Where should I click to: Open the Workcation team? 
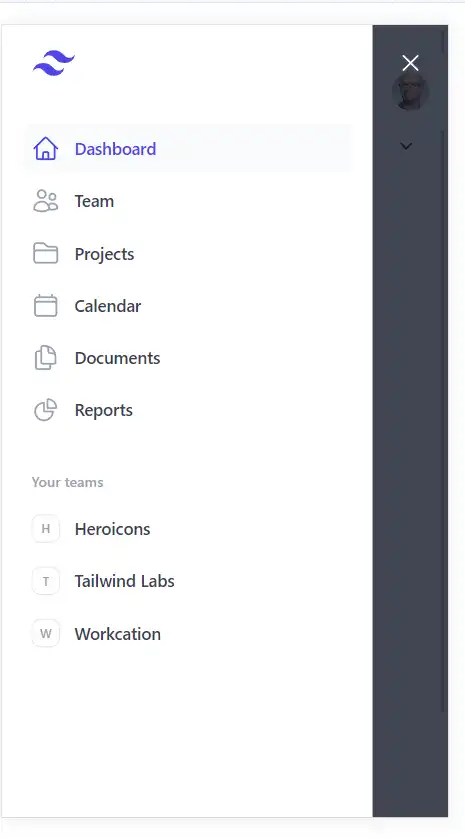click(x=188, y=633)
